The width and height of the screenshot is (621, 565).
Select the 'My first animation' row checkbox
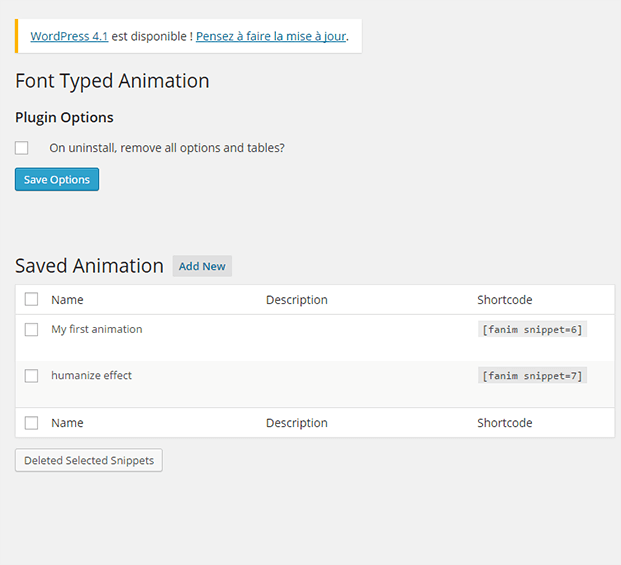tap(31, 329)
